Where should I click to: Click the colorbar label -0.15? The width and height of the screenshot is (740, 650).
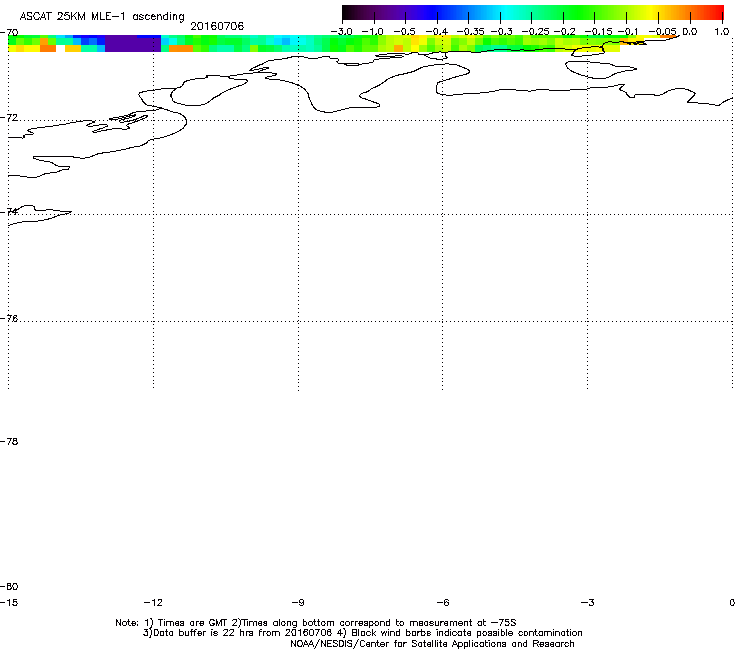pos(598,32)
